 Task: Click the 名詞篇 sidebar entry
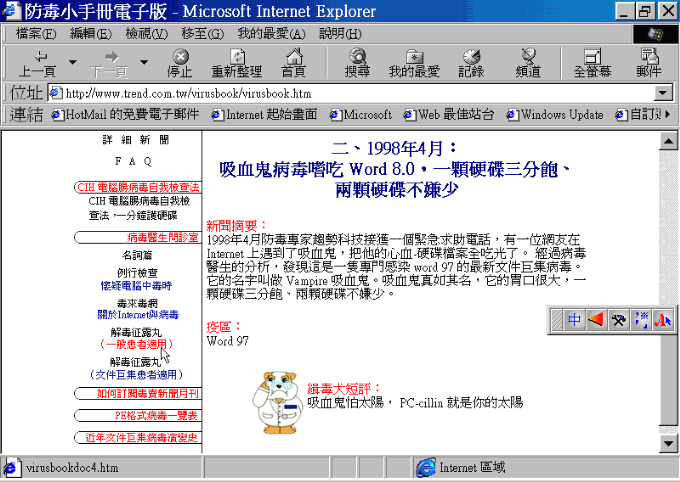pos(137,255)
